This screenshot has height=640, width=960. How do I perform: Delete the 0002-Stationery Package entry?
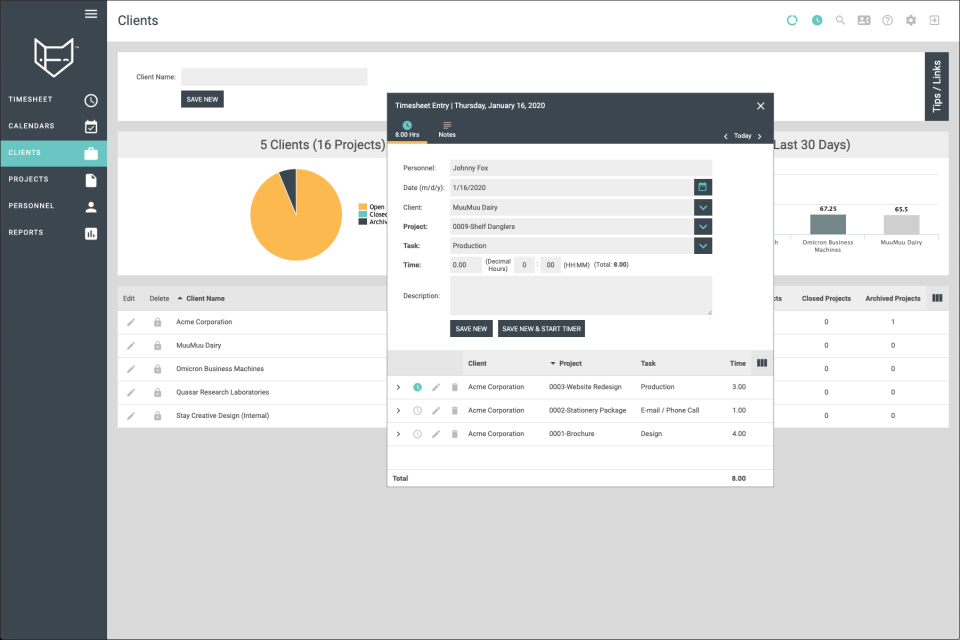pyautogui.click(x=454, y=410)
